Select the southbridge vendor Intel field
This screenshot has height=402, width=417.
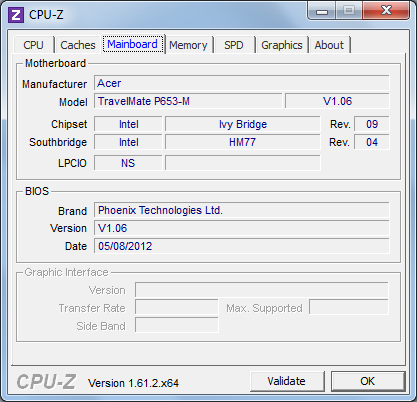tap(128, 142)
